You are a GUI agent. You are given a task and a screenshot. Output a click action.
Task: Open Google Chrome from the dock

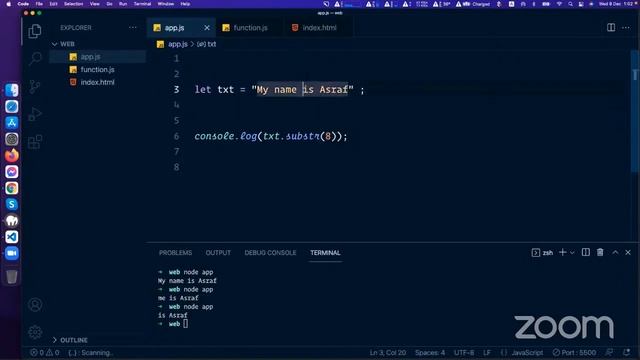[12, 188]
